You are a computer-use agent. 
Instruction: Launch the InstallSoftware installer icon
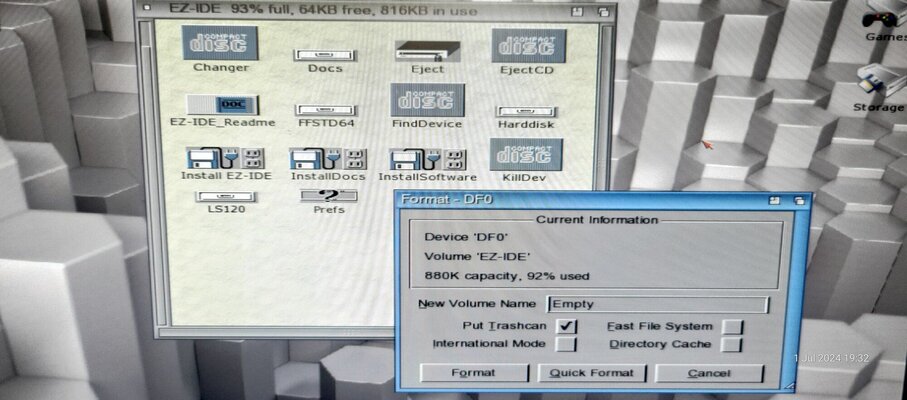[428, 158]
